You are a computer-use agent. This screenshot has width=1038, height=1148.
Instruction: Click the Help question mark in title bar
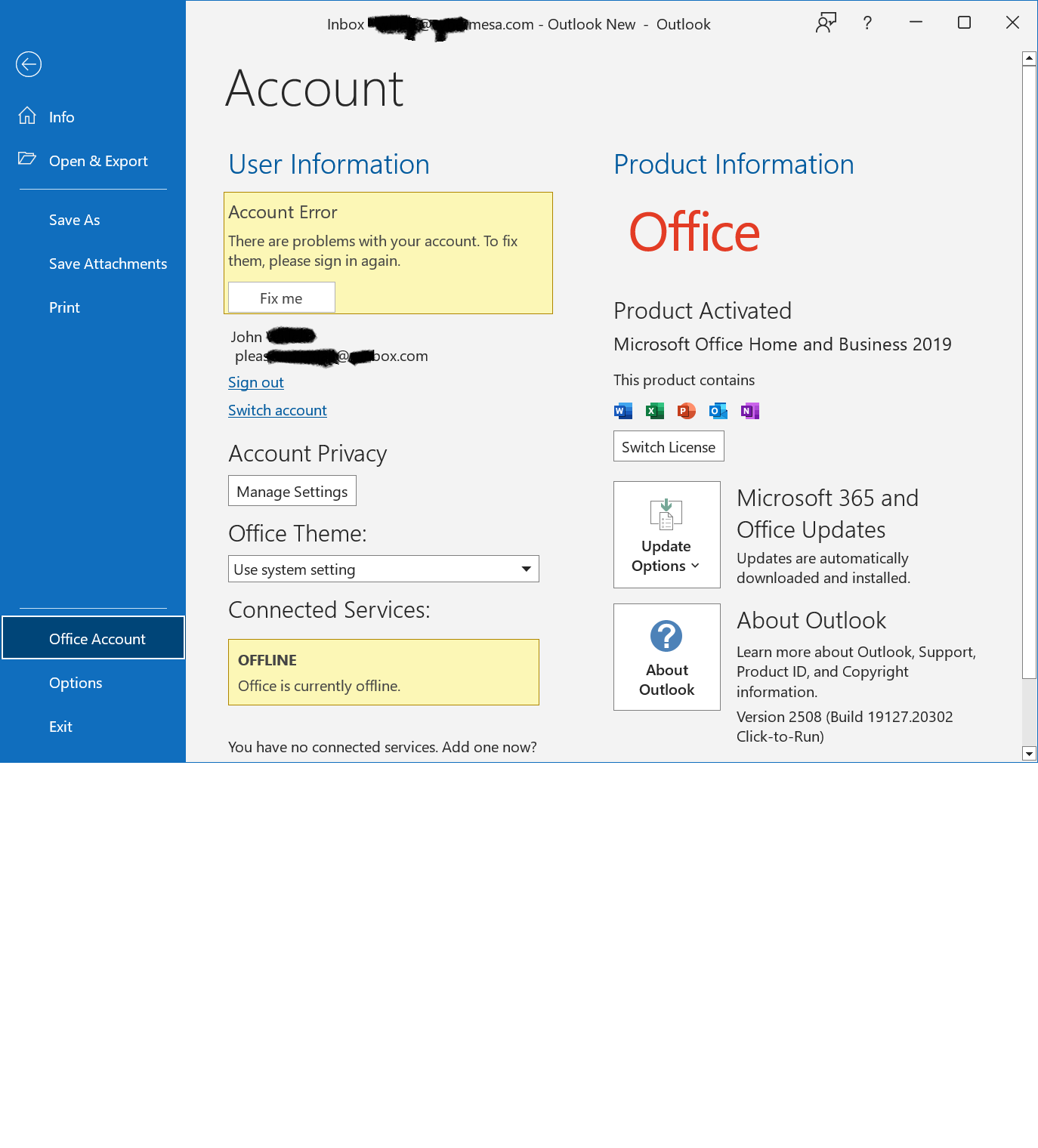click(867, 23)
